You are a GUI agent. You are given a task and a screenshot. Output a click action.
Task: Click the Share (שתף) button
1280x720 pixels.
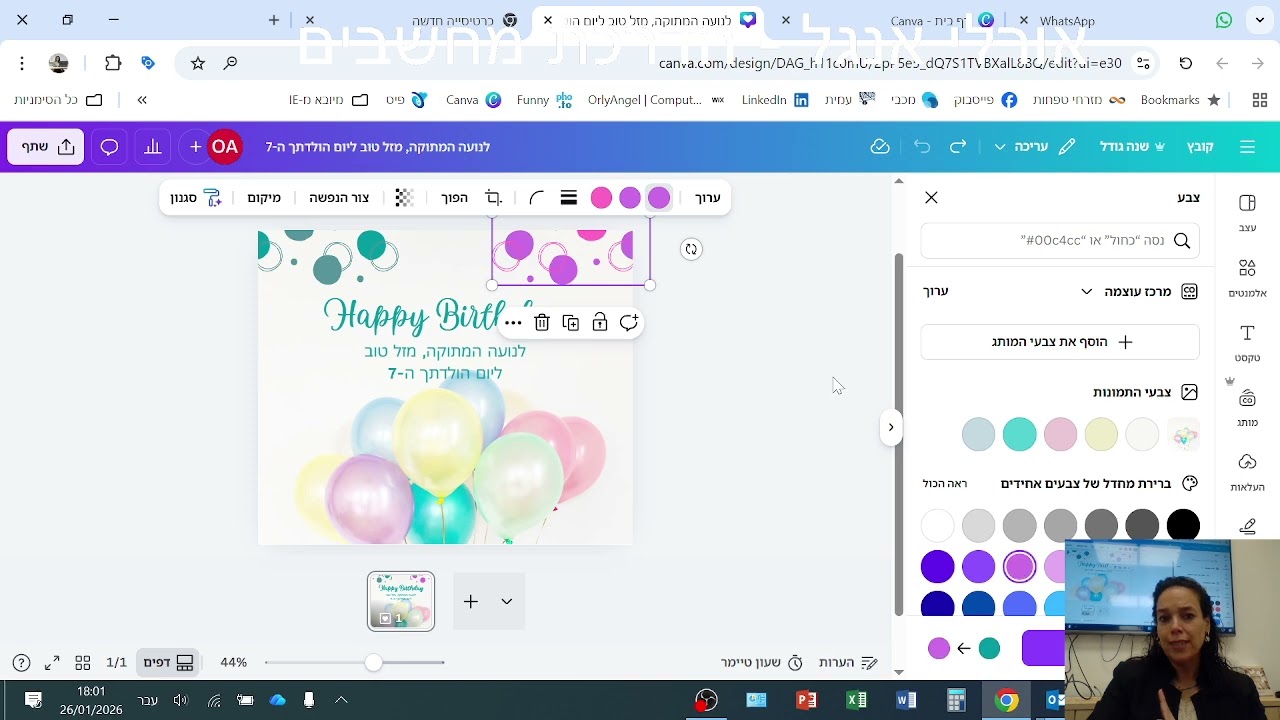click(x=46, y=147)
